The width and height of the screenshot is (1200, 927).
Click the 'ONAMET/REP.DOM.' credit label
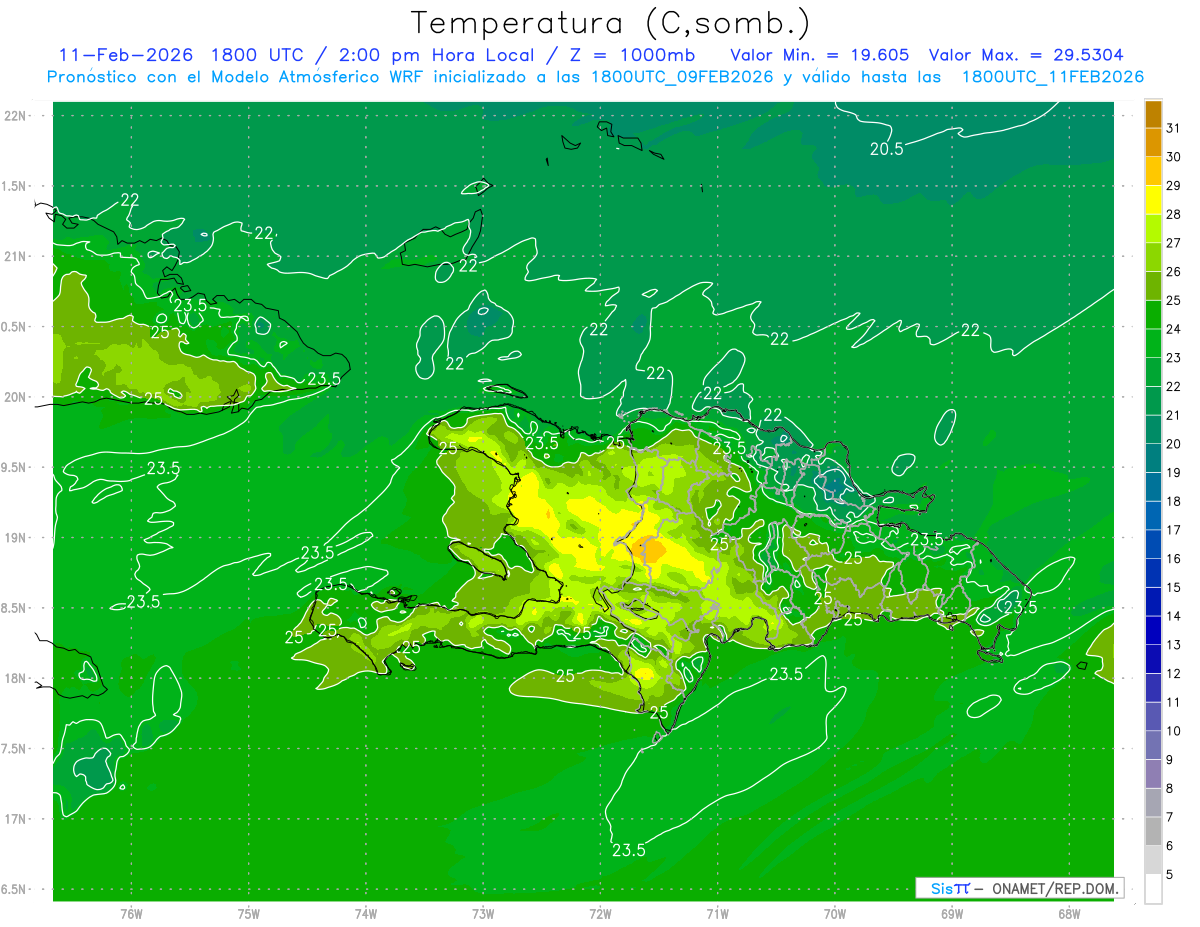(x=1055, y=888)
